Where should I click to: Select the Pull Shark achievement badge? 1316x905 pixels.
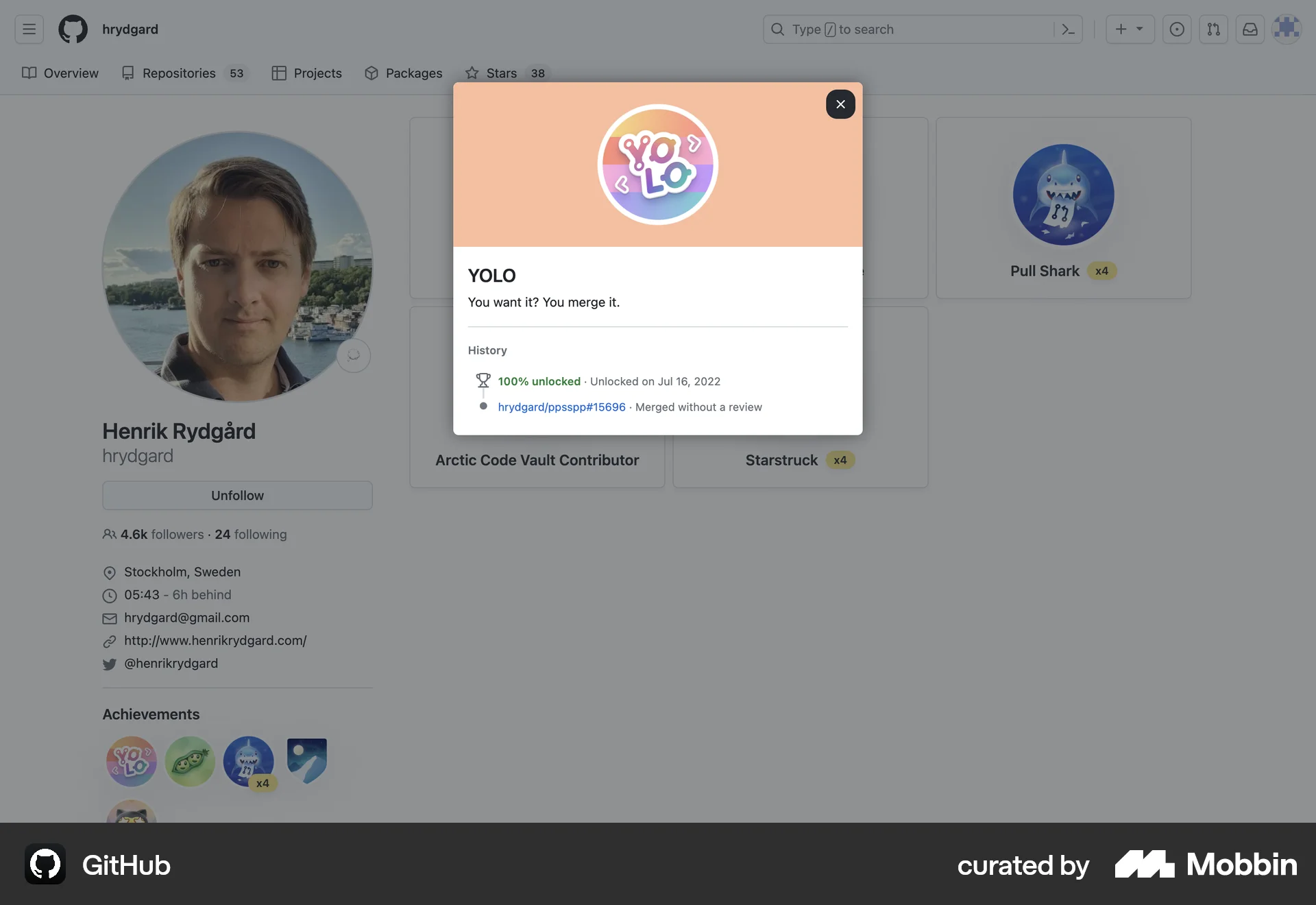coord(248,761)
